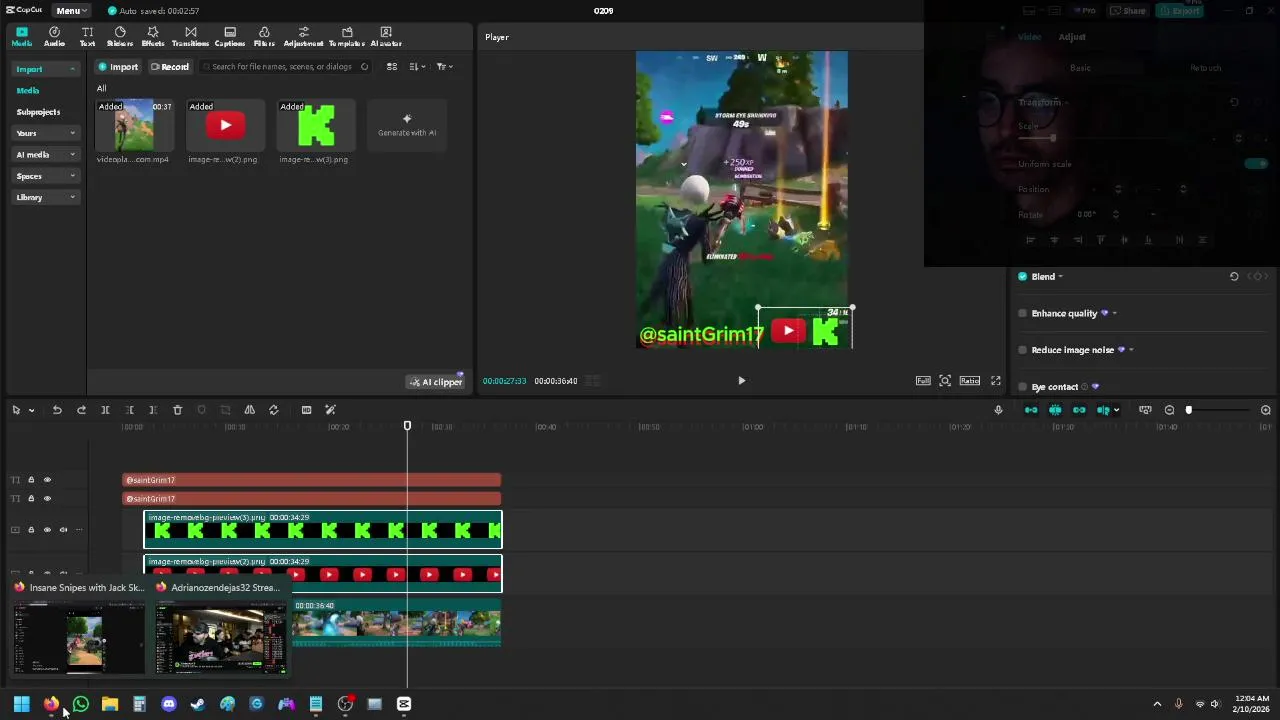Open the Stickers panel
Image resolution: width=1280 pixels, height=720 pixels.
point(119,37)
